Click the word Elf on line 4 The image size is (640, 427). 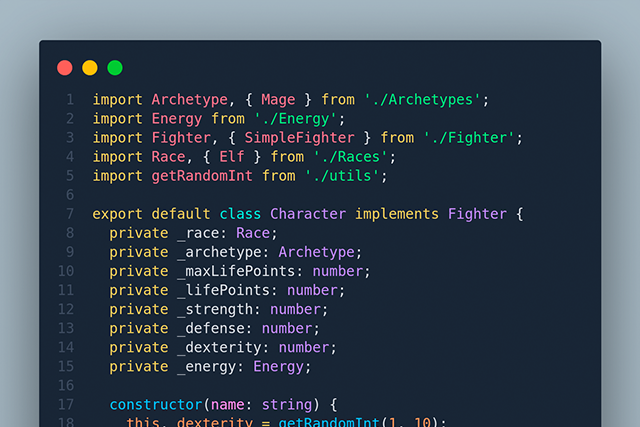(x=231, y=157)
